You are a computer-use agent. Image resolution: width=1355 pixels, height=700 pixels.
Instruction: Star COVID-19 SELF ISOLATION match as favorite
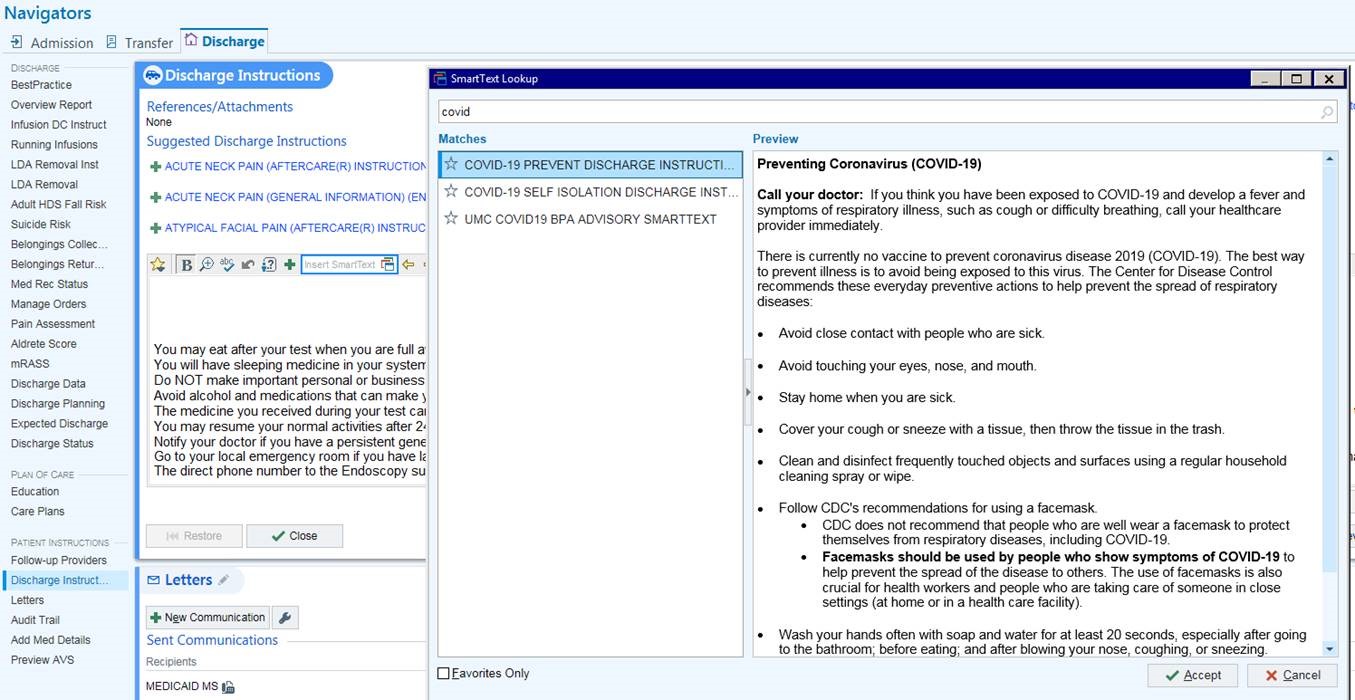[451, 191]
